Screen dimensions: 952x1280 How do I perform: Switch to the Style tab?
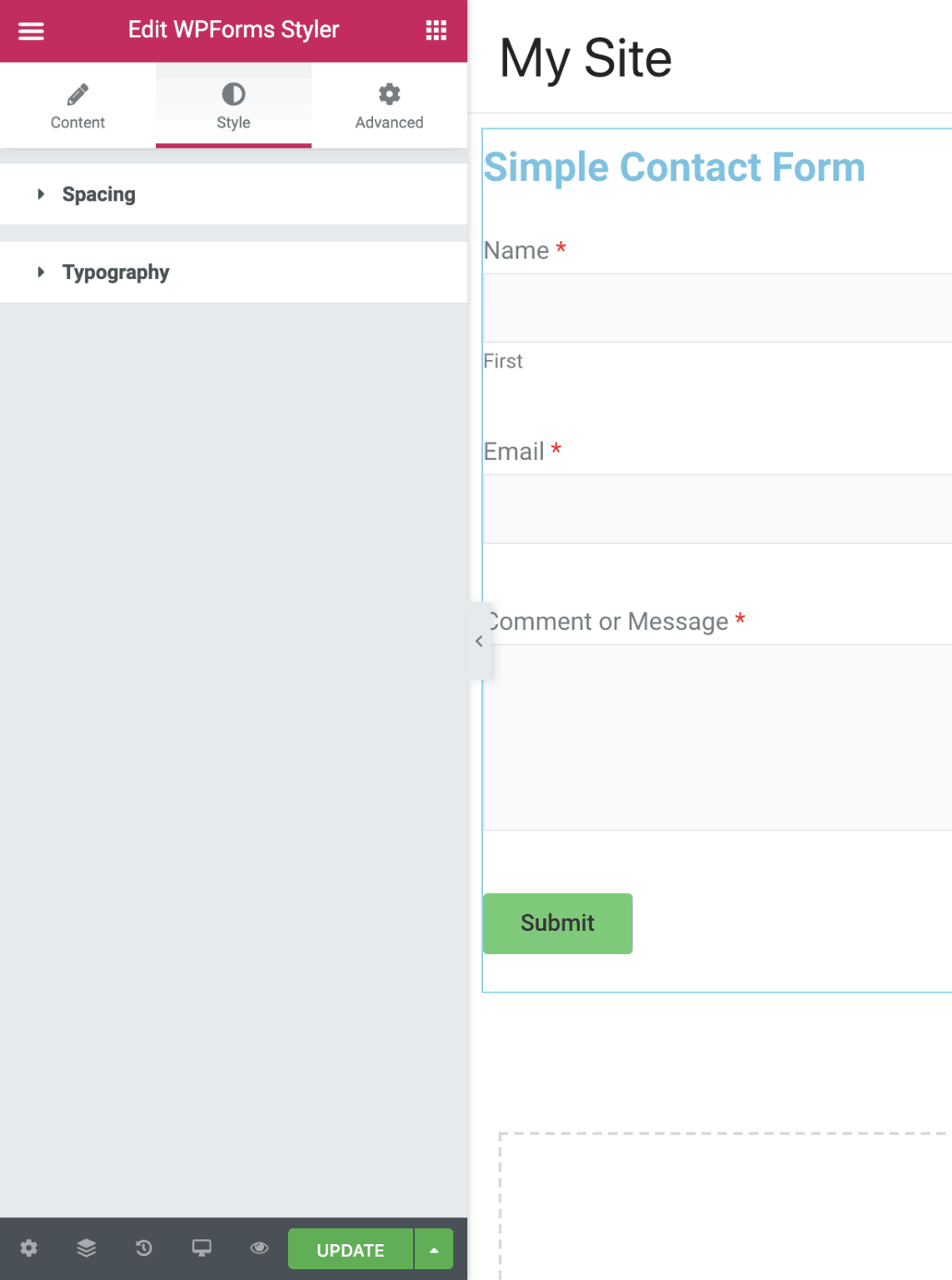[233, 106]
